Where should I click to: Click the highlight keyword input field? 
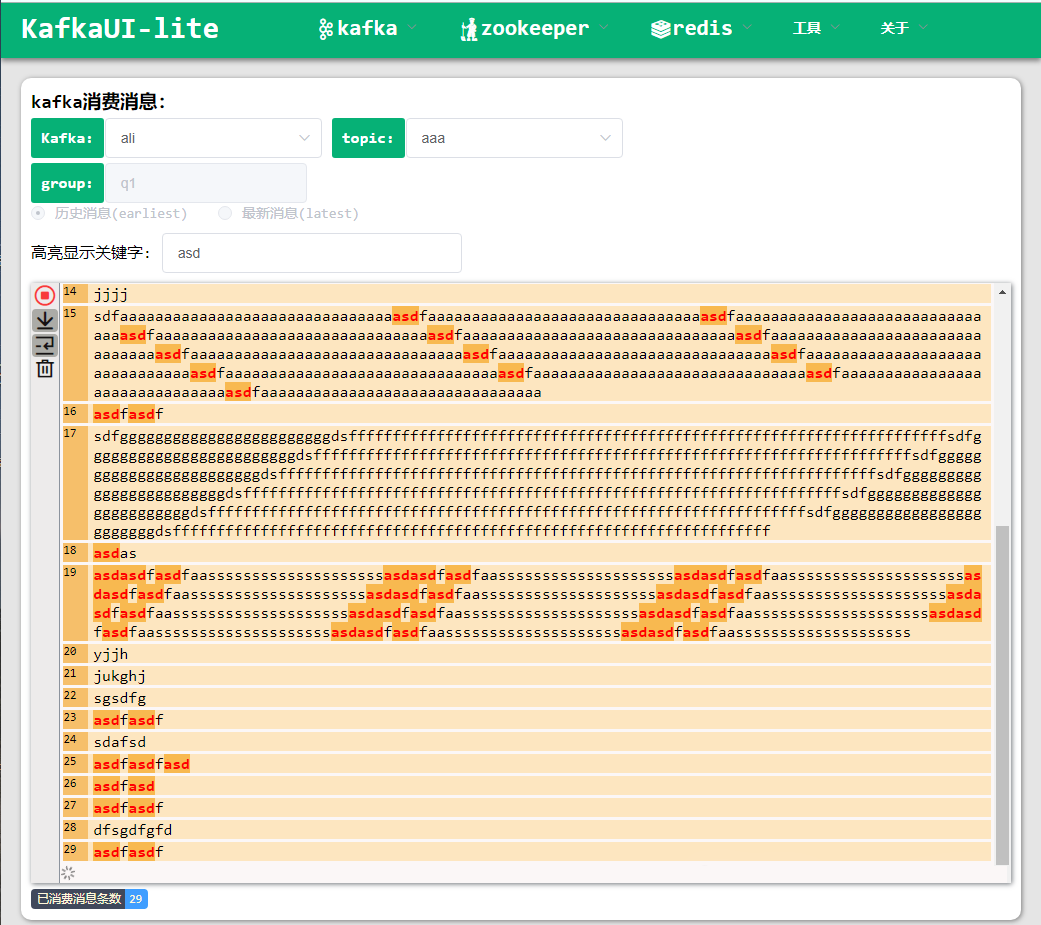[x=311, y=253]
